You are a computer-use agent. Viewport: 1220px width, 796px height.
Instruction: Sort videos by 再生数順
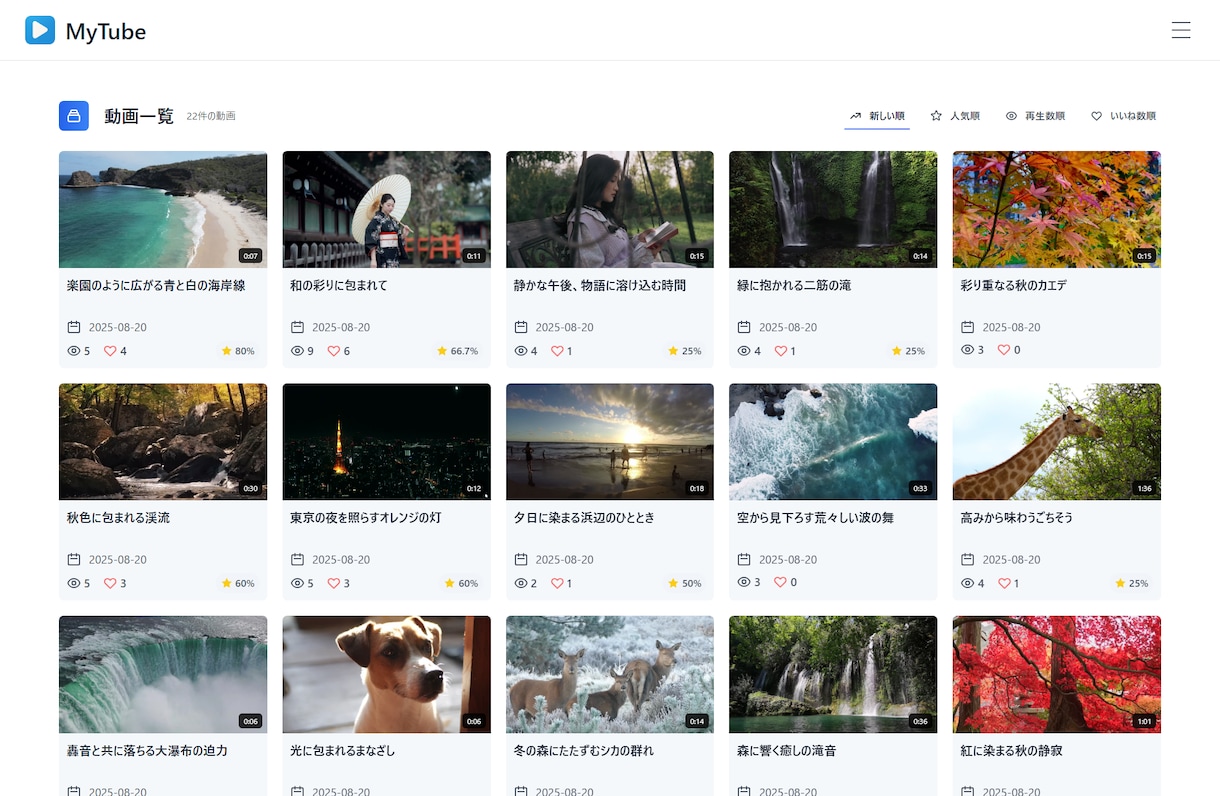tap(1035, 116)
